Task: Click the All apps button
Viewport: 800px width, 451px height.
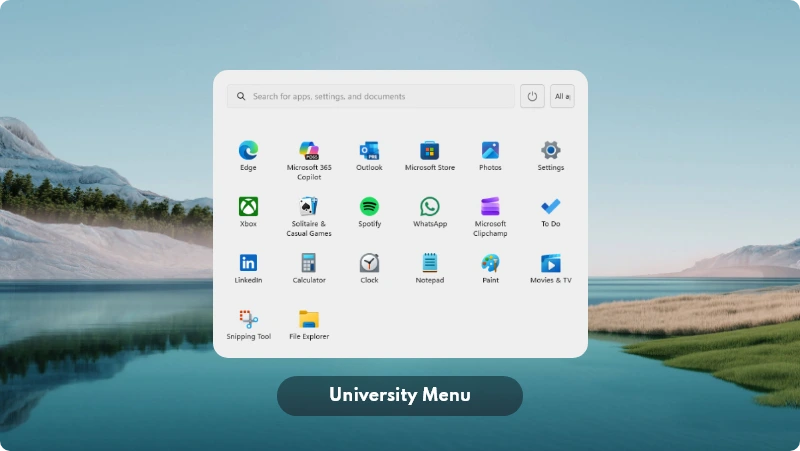Action: click(x=562, y=97)
